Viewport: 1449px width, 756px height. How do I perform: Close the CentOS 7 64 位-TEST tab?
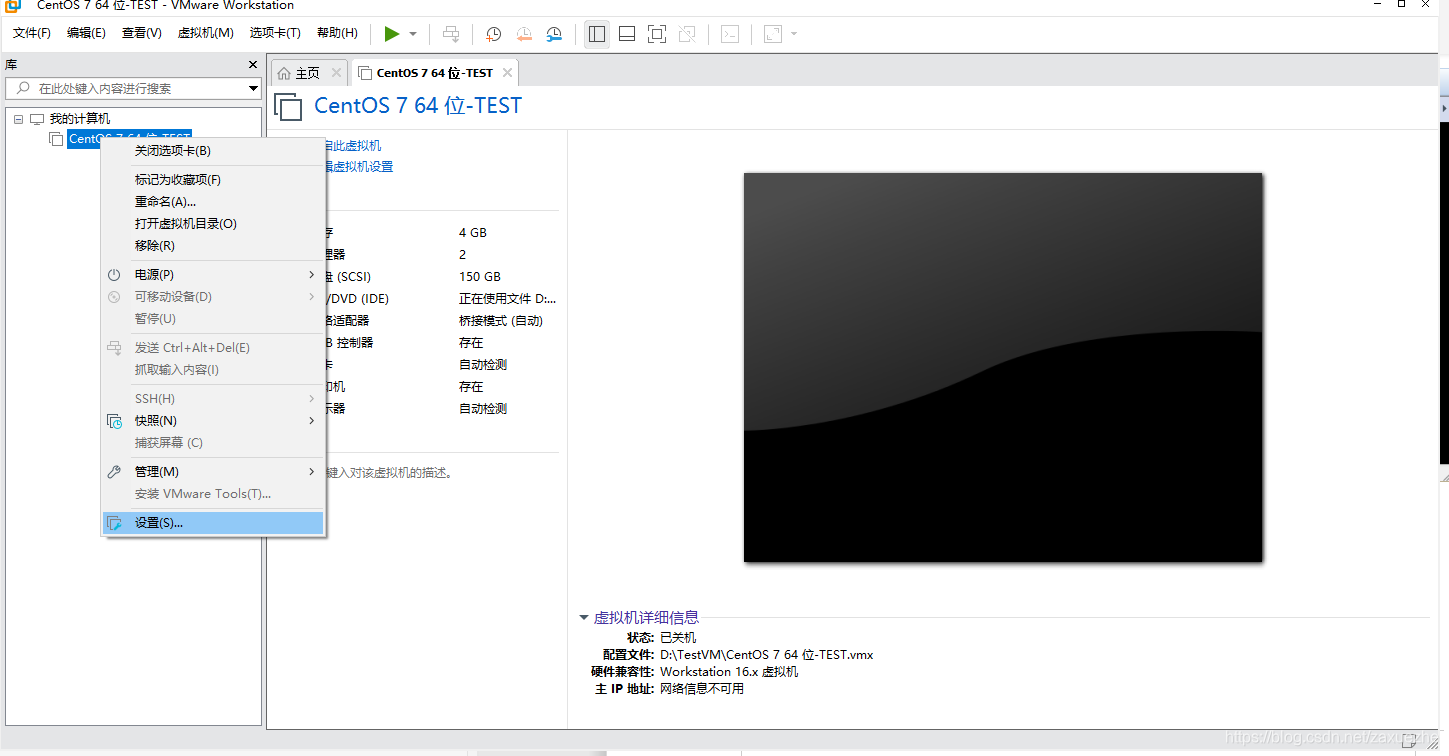tap(508, 72)
